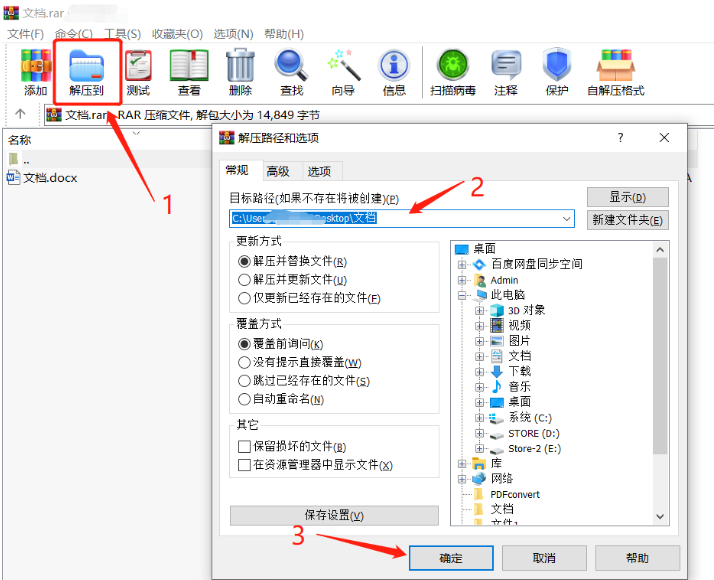
Task: Open the 收藏夹(O) menu
Action: (178, 34)
